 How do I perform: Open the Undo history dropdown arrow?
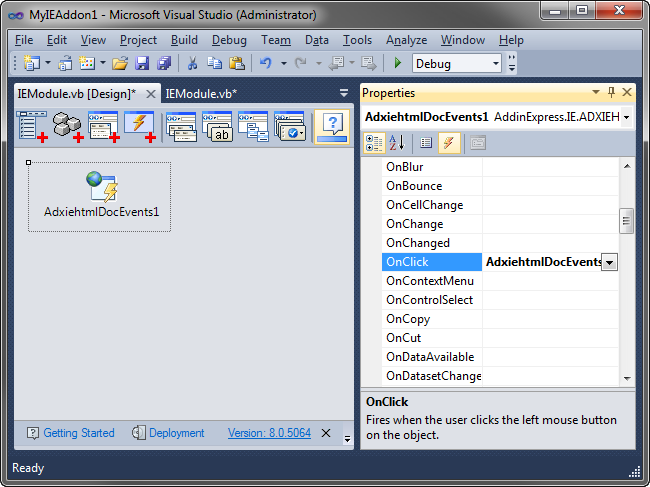pos(284,63)
